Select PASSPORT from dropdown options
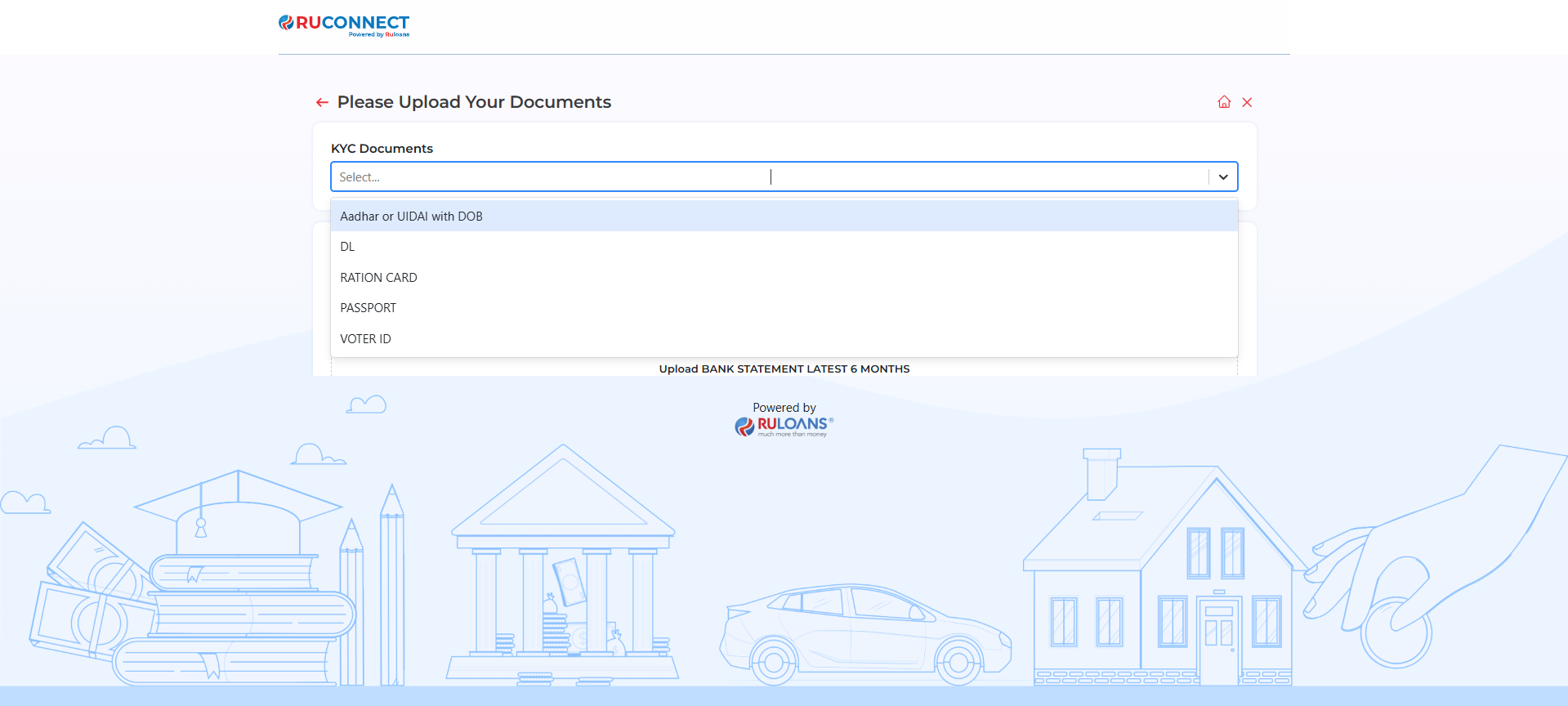Viewport: 1568px width, 706px height. (x=368, y=308)
